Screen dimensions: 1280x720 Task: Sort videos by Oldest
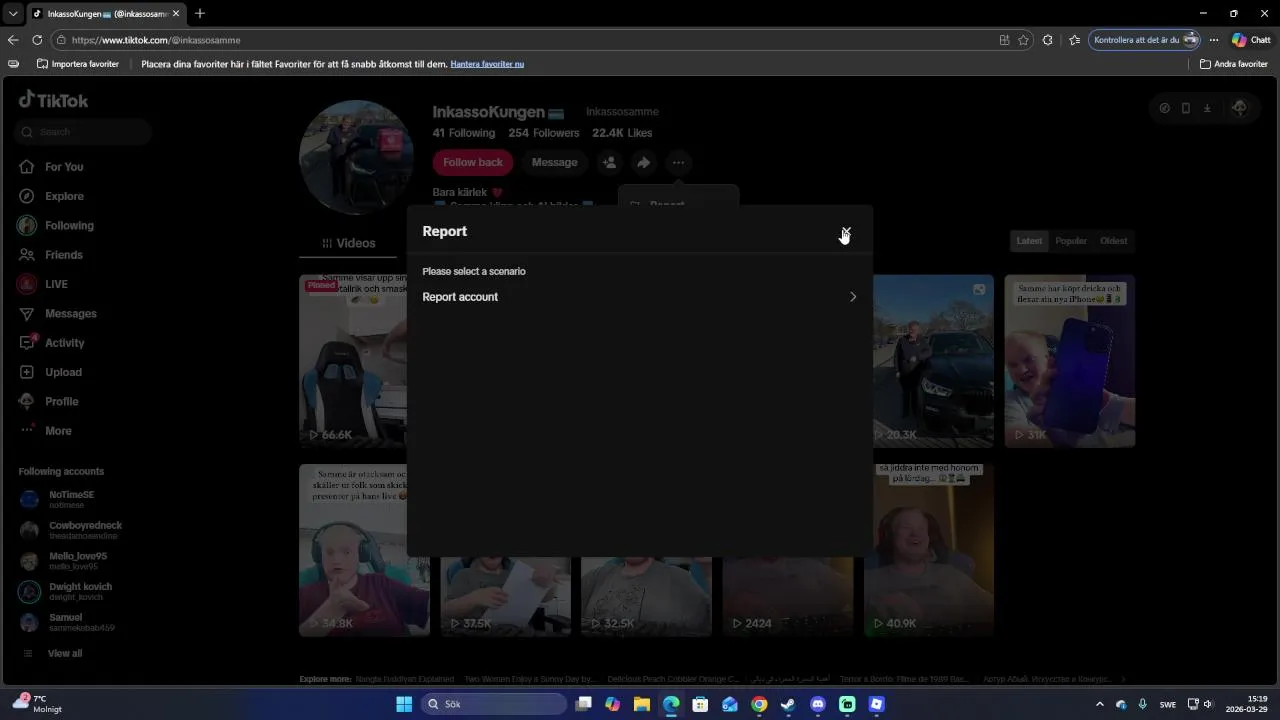coord(1113,241)
